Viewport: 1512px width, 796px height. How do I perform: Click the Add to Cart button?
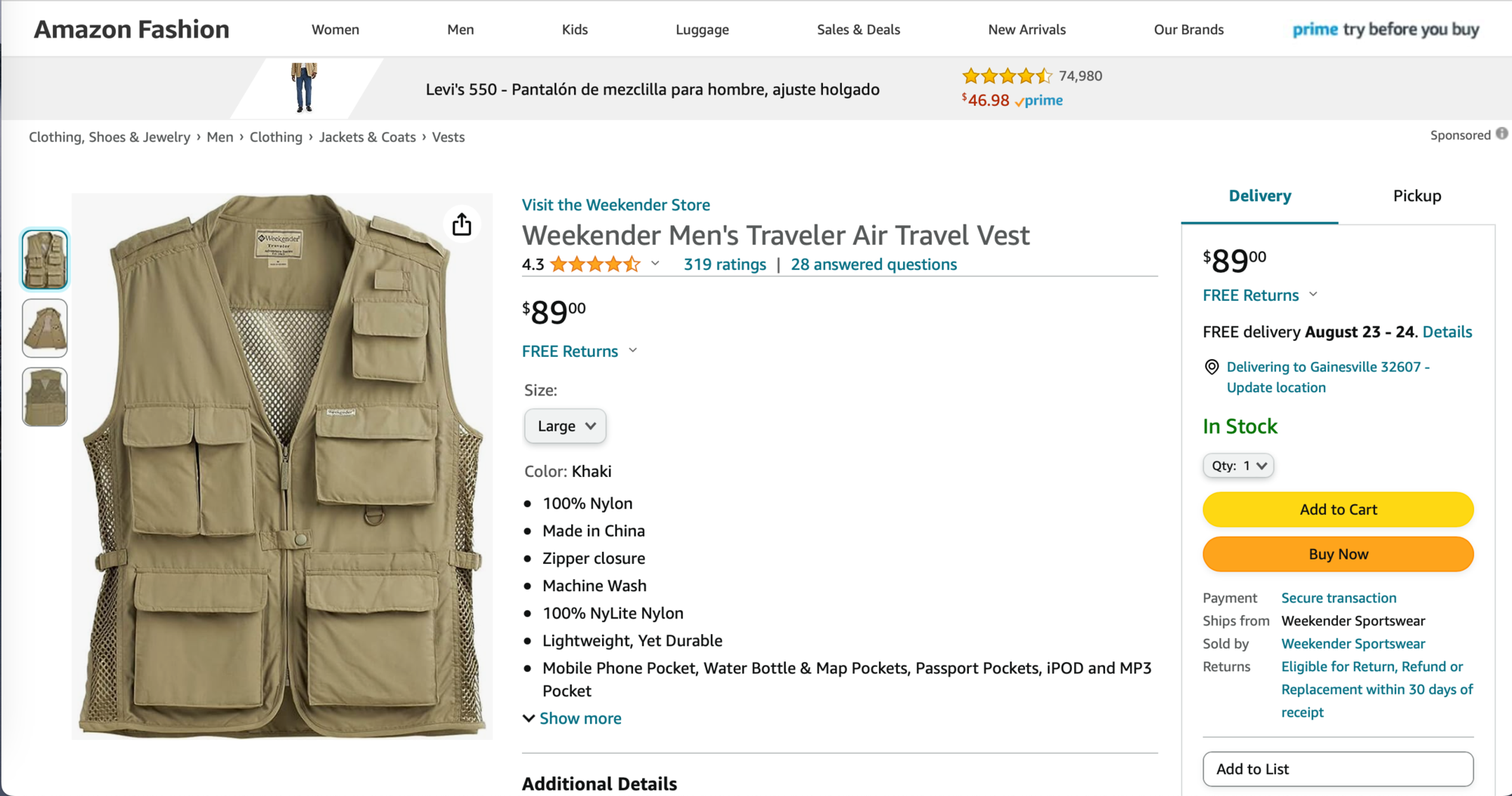[1337, 510]
